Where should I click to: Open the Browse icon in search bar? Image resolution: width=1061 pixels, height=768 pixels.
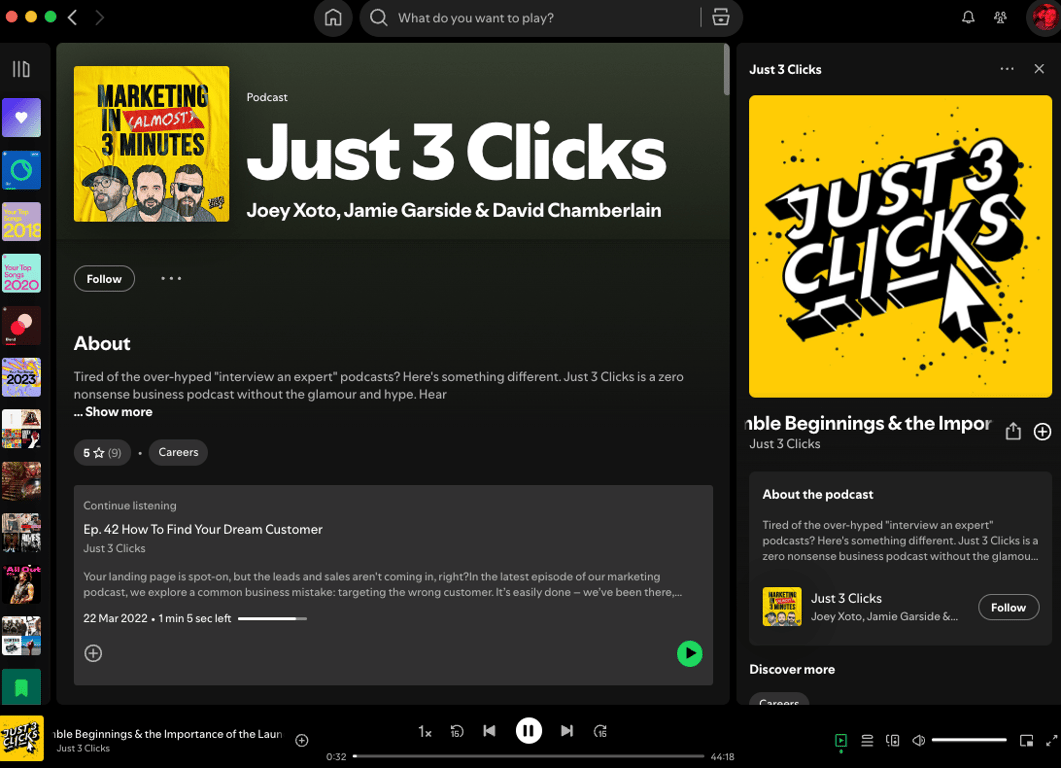click(721, 18)
